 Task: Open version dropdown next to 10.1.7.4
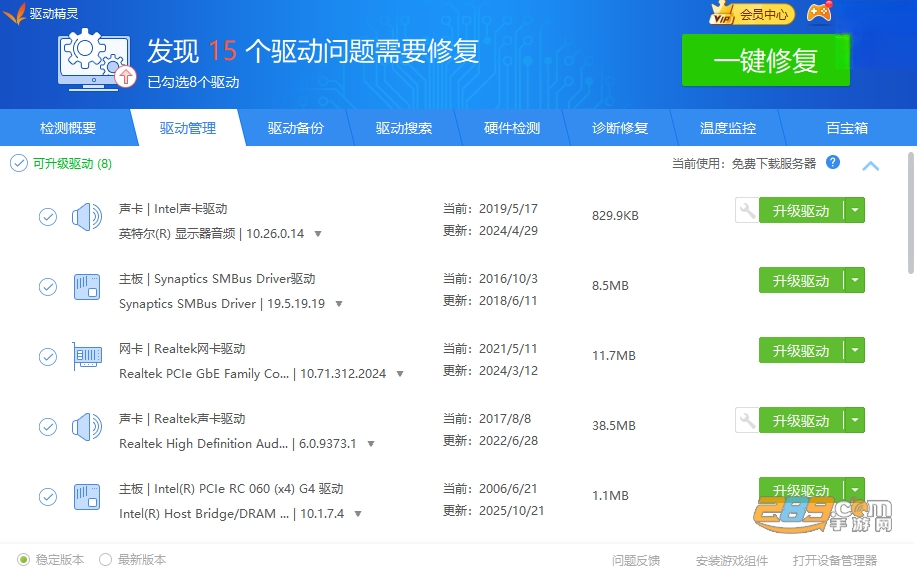point(358,514)
